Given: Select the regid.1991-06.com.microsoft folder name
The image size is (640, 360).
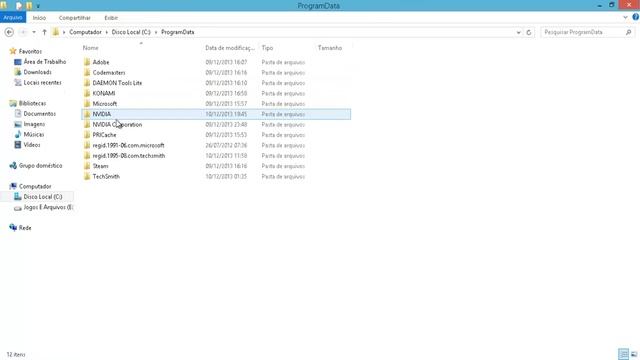Looking at the screenshot, I should (x=128, y=145).
